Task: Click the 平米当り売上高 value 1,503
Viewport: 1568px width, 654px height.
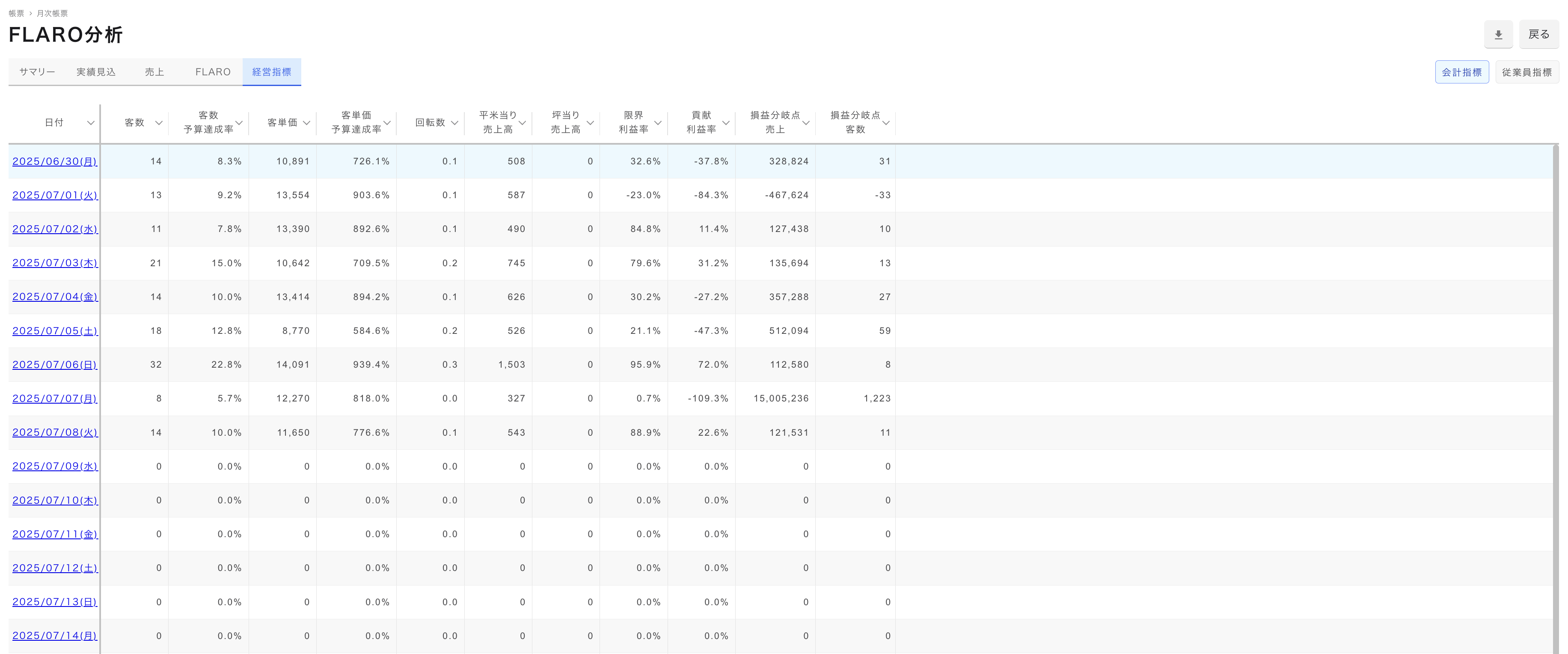Action: [x=511, y=365]
